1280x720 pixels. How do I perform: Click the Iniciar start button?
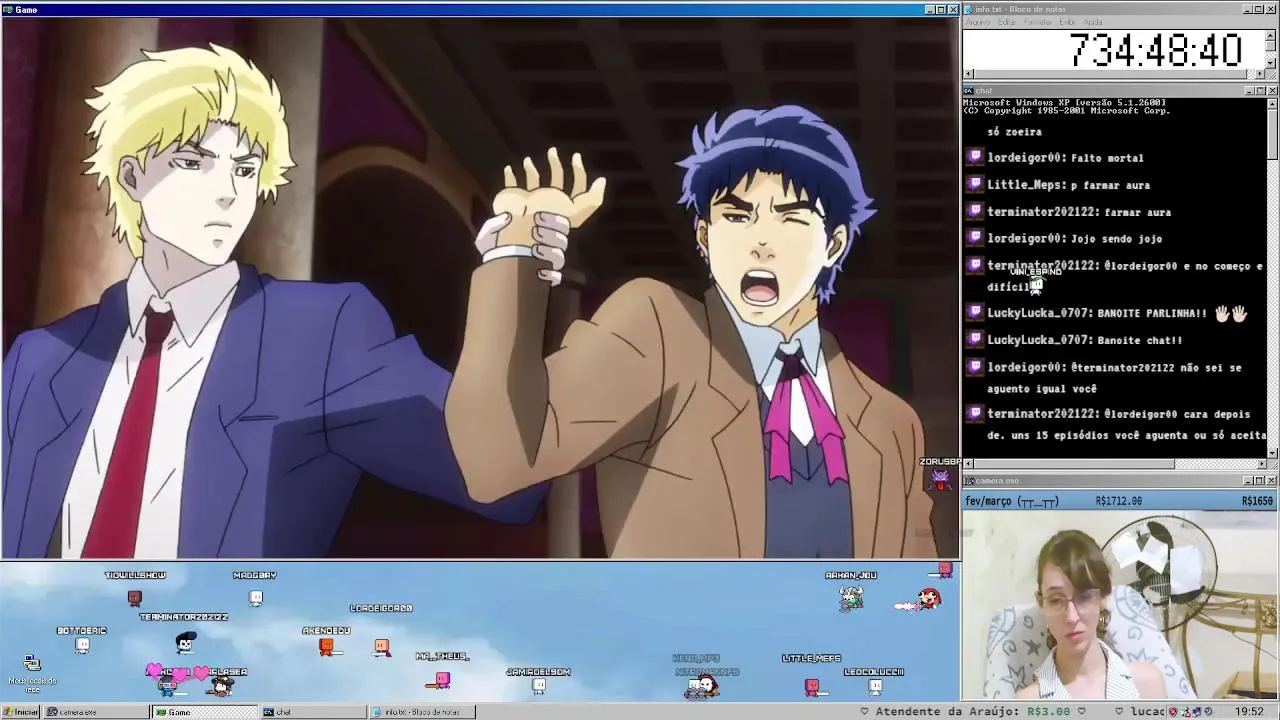[x=21, y=712]
